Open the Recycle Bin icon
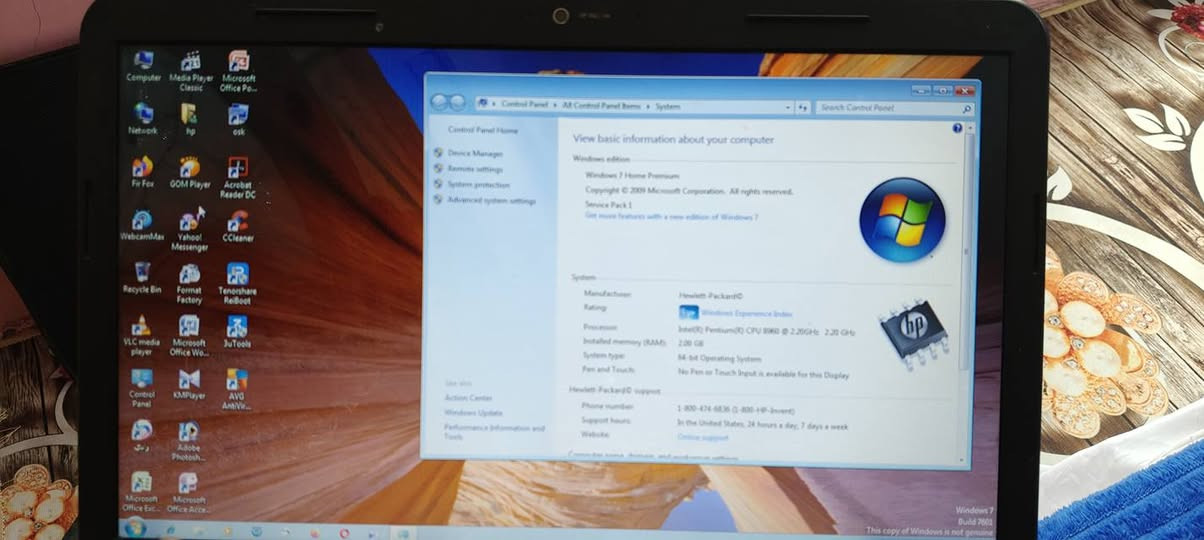This screenshot has height=540, width=1204. [142, 277]
